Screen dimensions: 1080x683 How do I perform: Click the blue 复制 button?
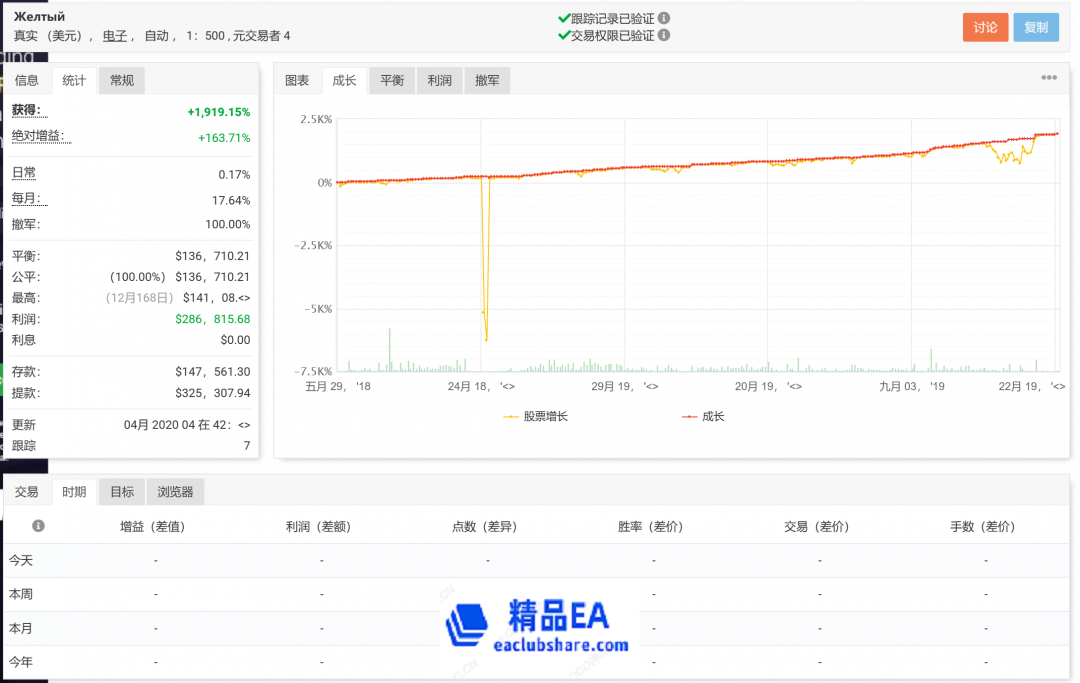point(1036,28)
